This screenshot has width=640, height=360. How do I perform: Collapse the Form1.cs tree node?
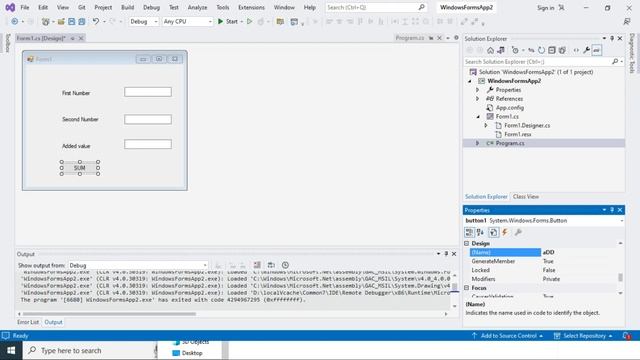478,117
